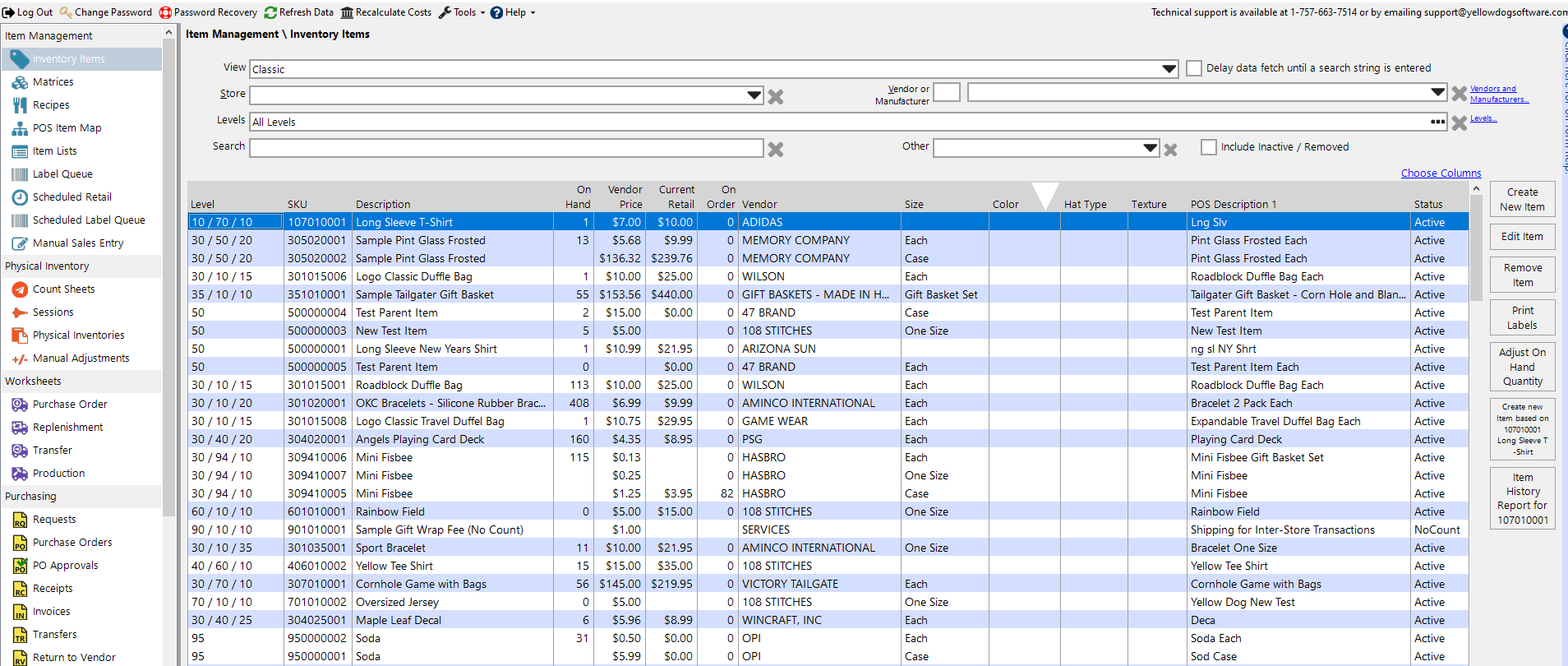The image size is (1568, 666).
Task: Sort by the SKU column header
Action: (x=297, y=205)
